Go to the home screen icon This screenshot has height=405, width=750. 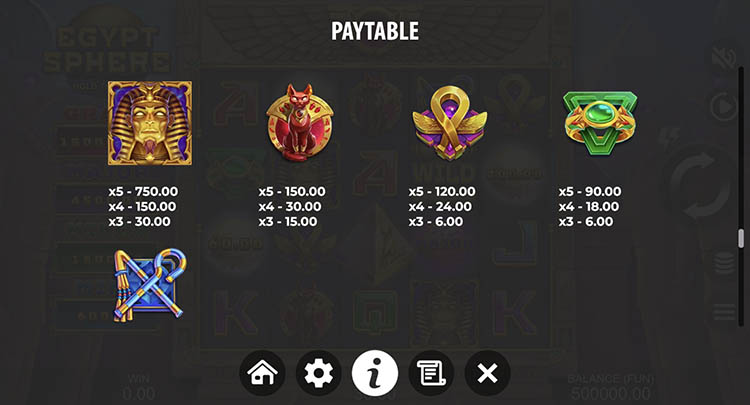[262, 373]
